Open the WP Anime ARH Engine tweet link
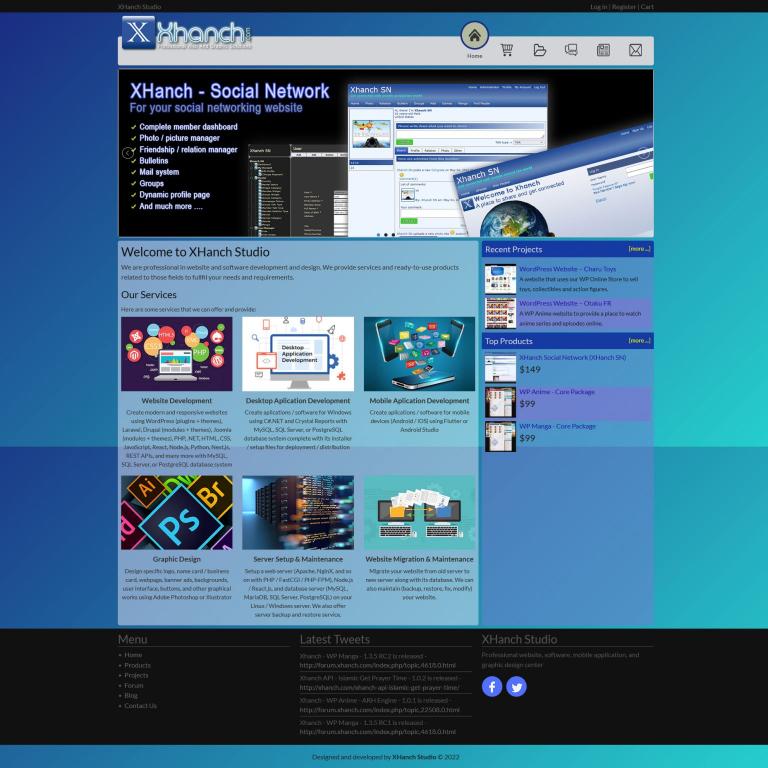Image resolution: width=768 pixels, height=768 pixels. [x=380, y=710]
